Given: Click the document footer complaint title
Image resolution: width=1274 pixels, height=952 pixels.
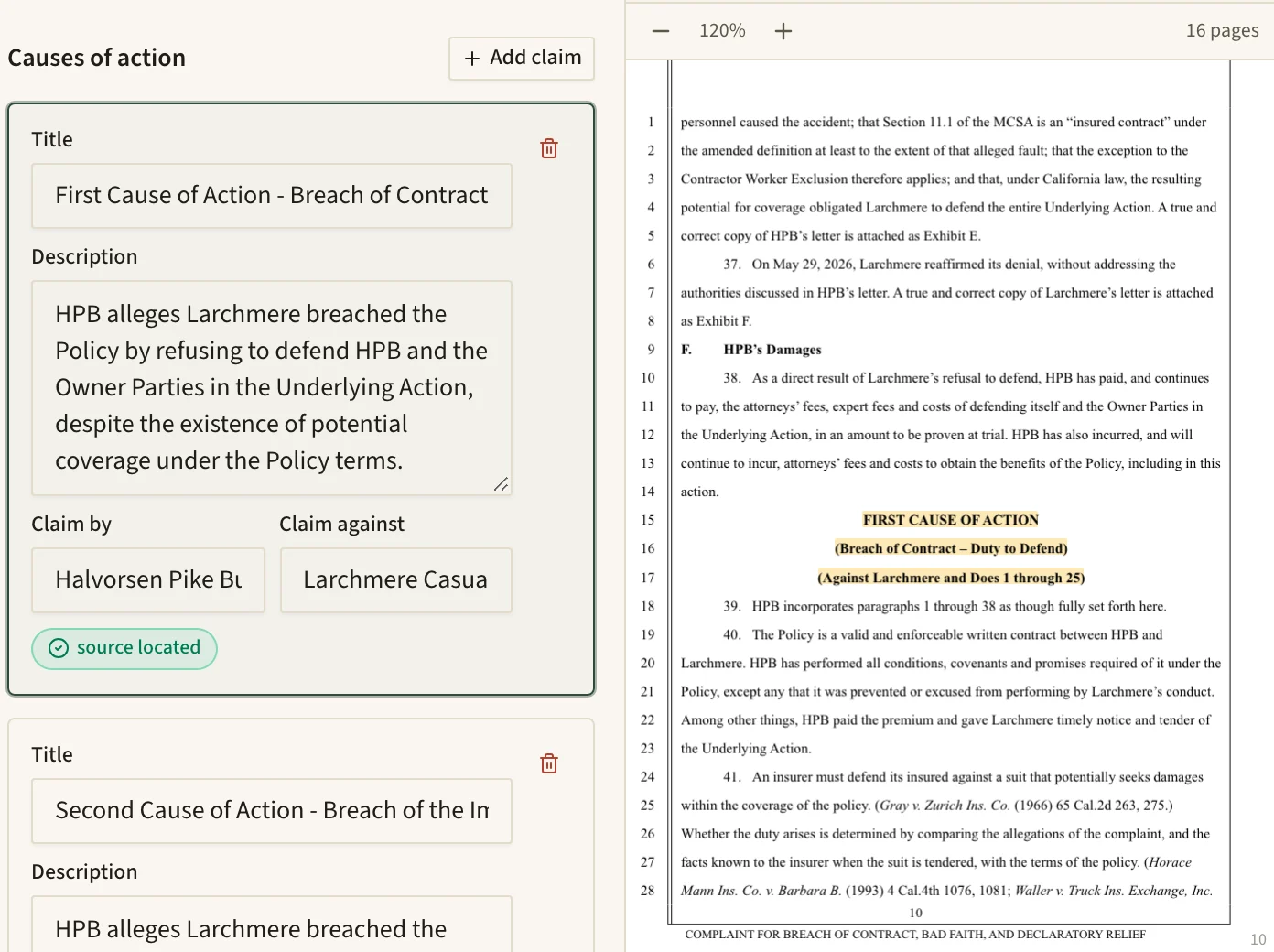Looking at the screenshot, I should pyautogui.click(x=915, y=935).
